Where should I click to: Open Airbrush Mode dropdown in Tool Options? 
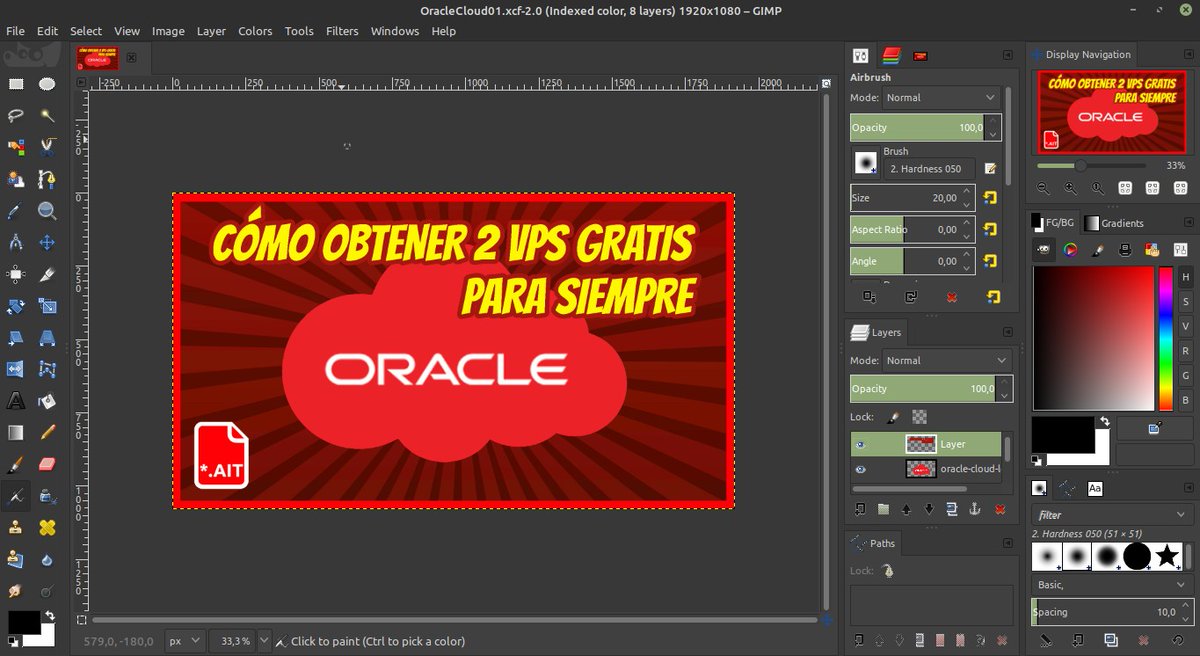click(941, 98)
